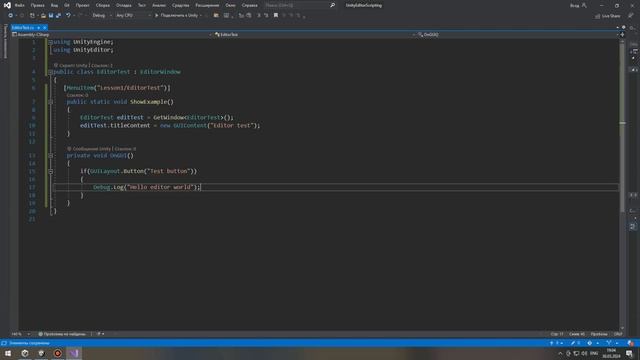The height and width of the screenshot is (360, 640).
Task: Click the status bar pending changes pencil
Action: coord(576,343)
